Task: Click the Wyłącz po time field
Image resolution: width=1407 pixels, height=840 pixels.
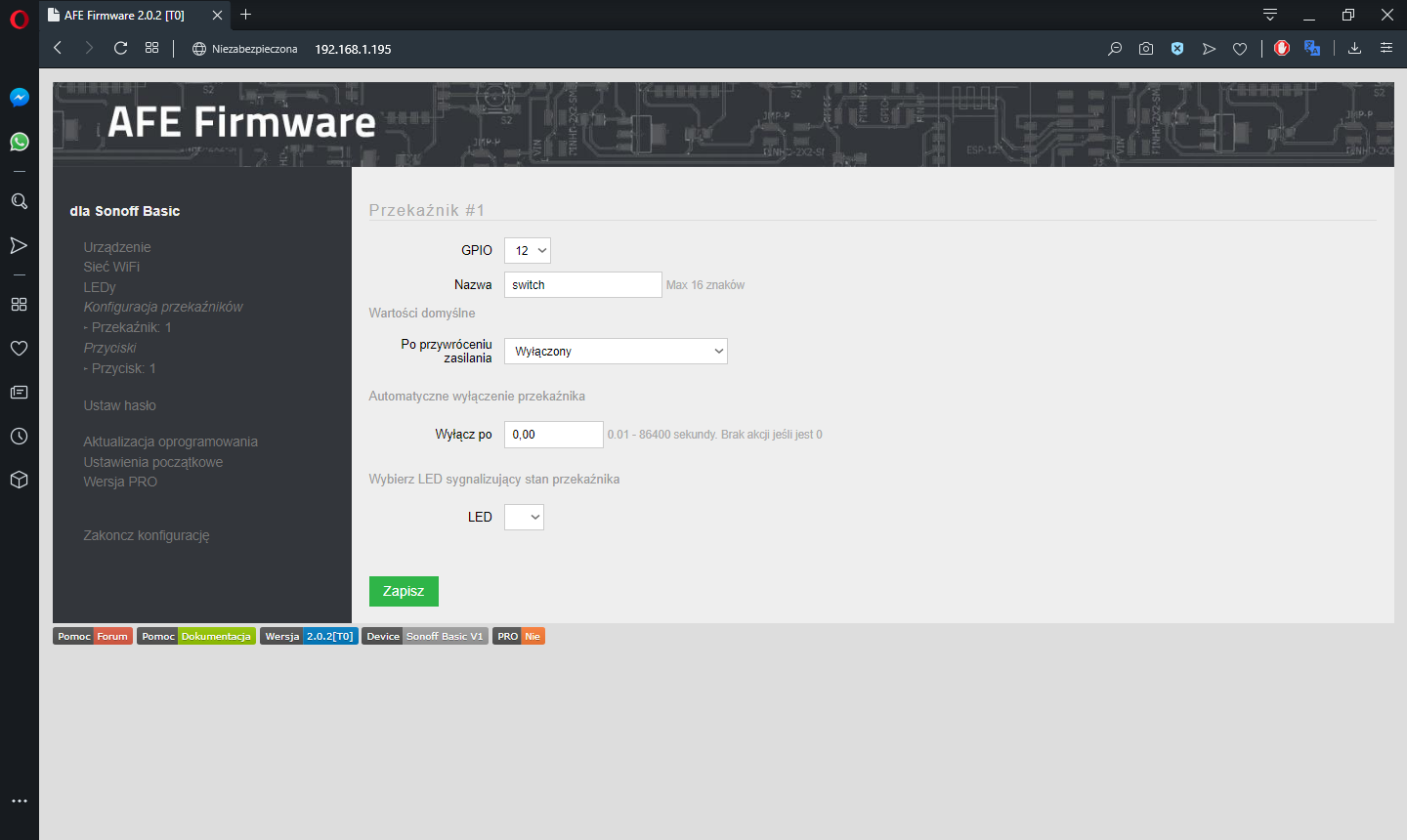Action: [x=554, y=435]
